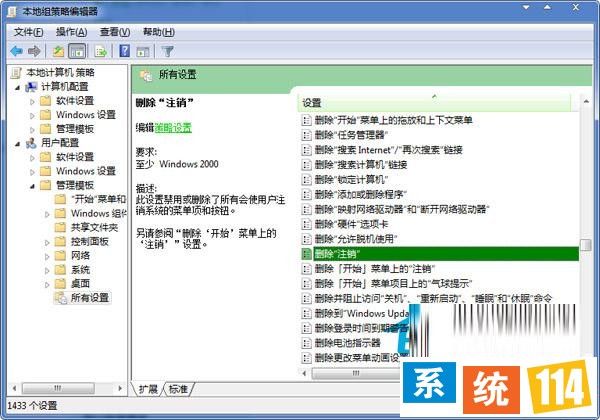This screenshot has height=420, width=600.
Task: Select 删除"搜索 Internet"/"再次搜索"链接 setting
Action: pos(389,150)
